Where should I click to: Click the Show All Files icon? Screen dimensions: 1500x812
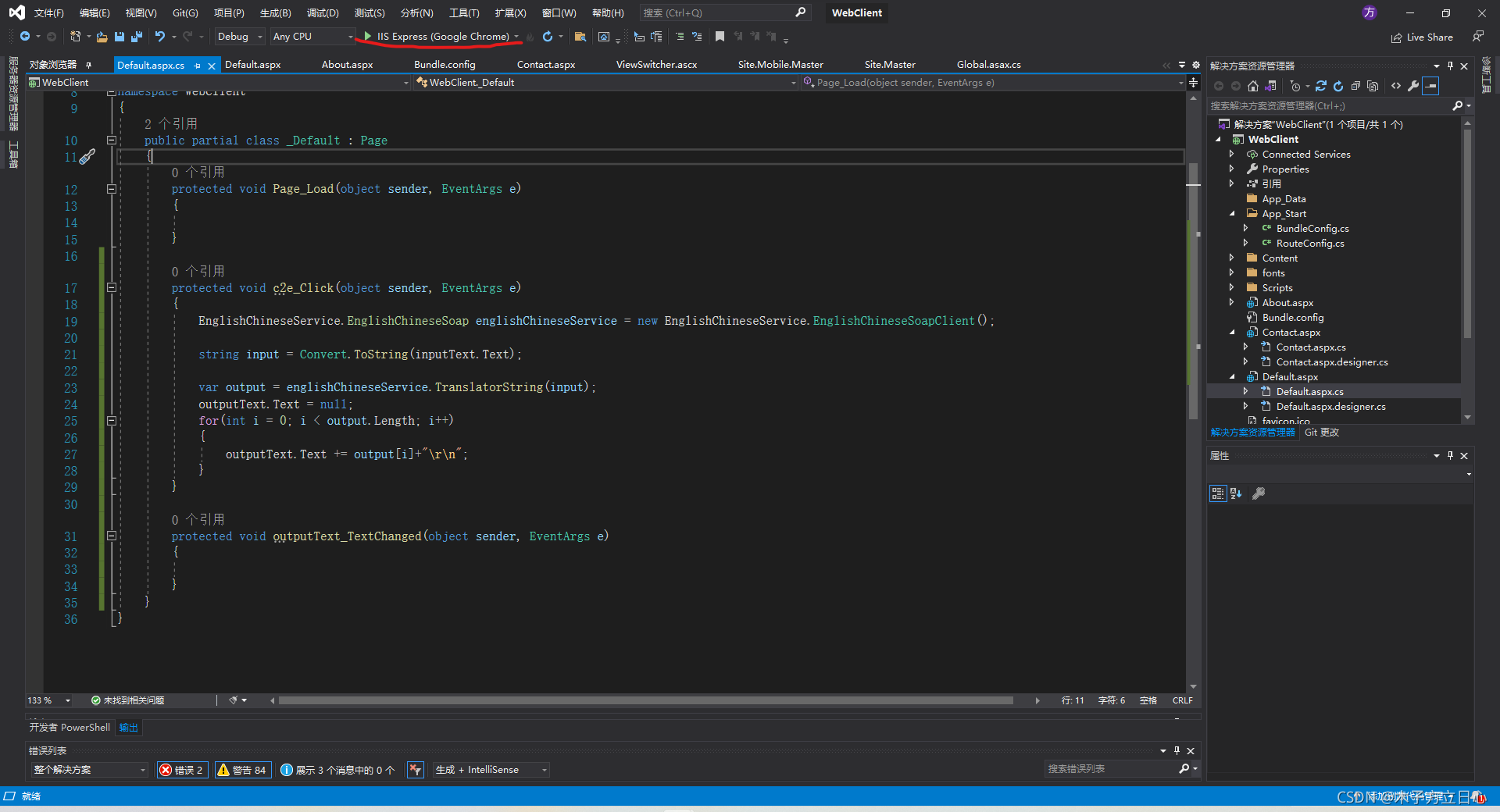1373,86
